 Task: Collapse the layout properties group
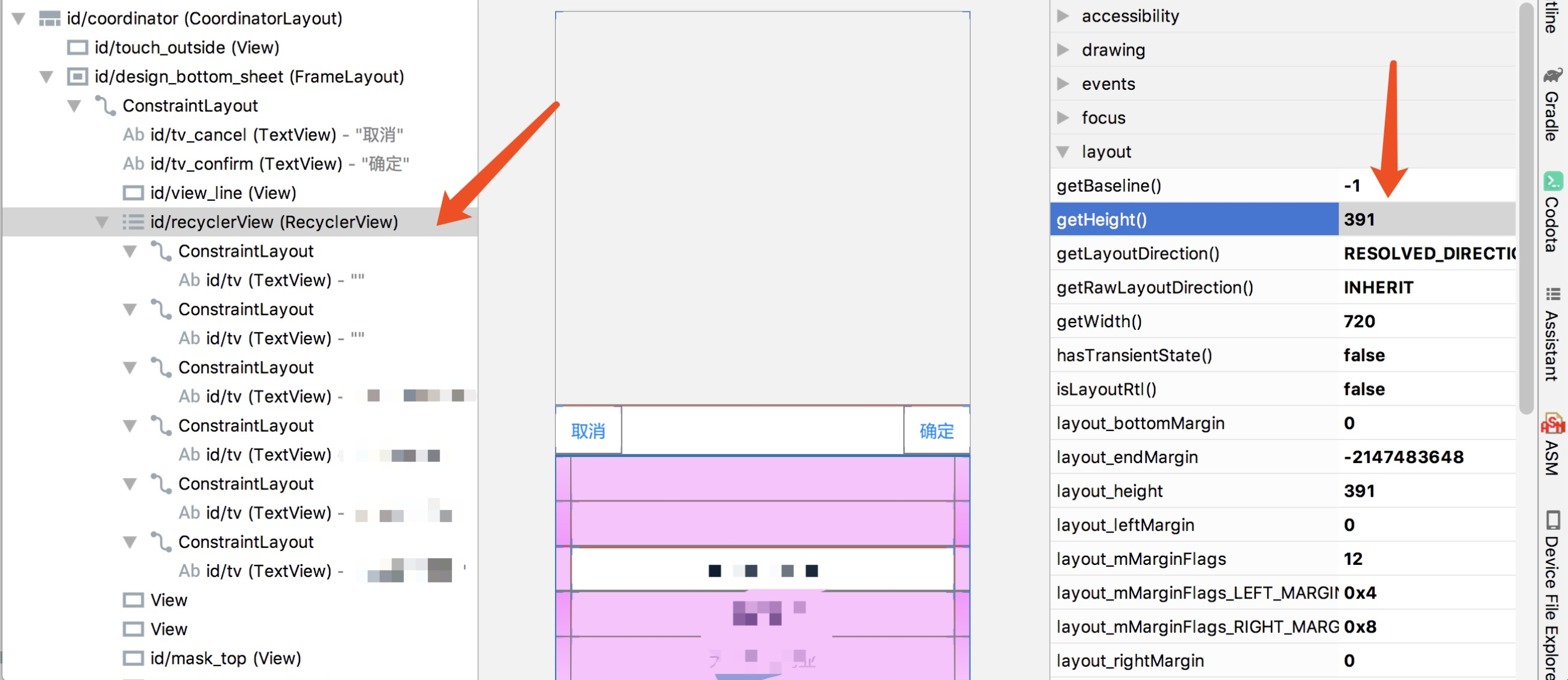(1063, 151)
